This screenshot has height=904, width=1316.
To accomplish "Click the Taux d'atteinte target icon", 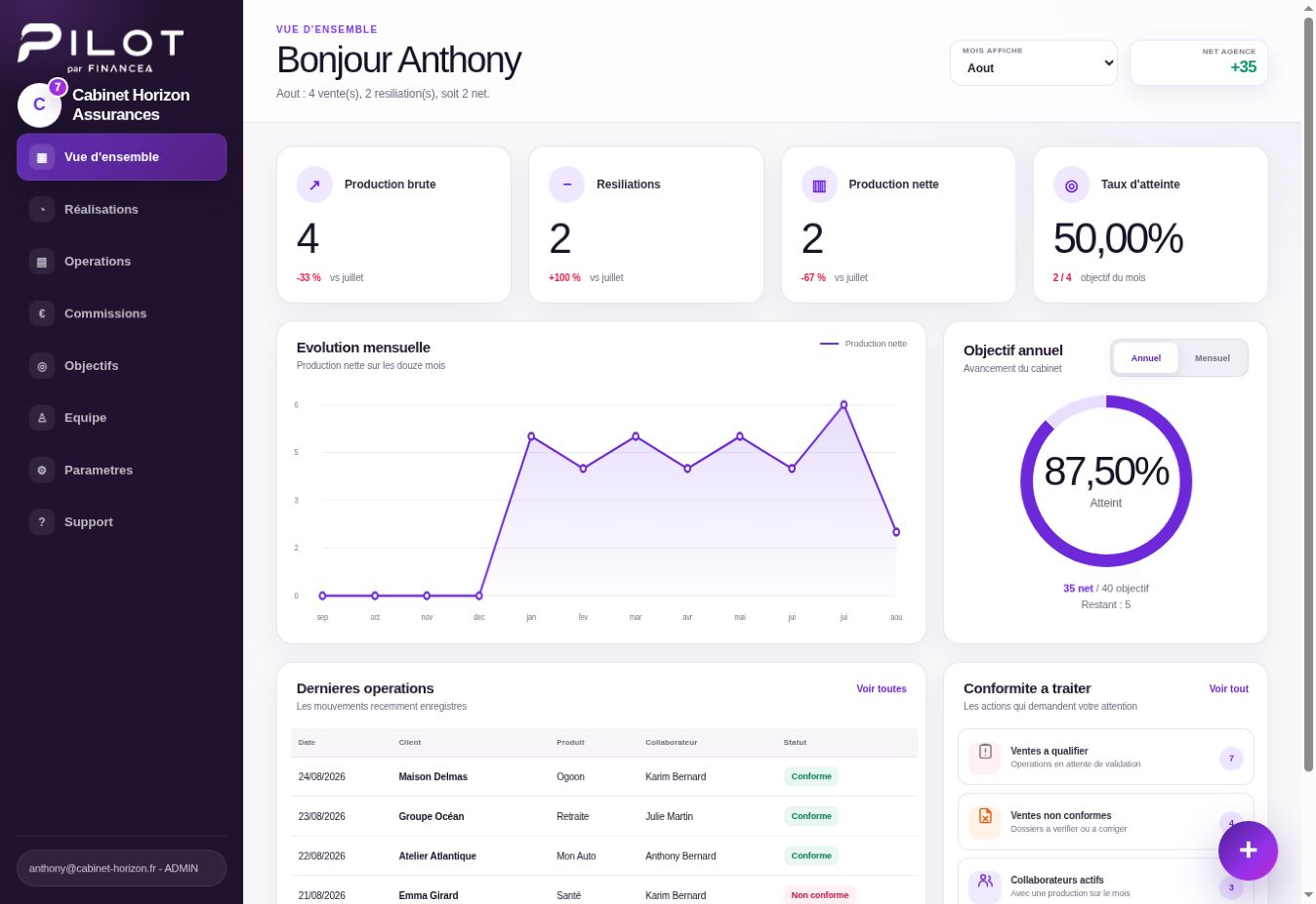I will pos(1071,185).
